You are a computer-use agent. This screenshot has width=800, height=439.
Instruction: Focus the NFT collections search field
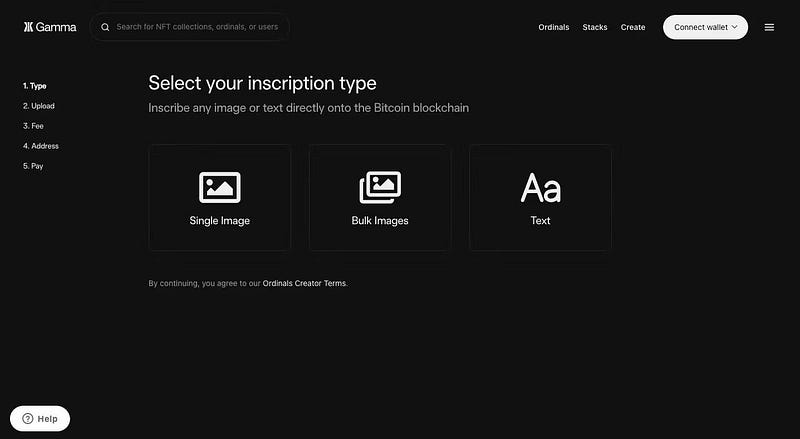point(190,27)
